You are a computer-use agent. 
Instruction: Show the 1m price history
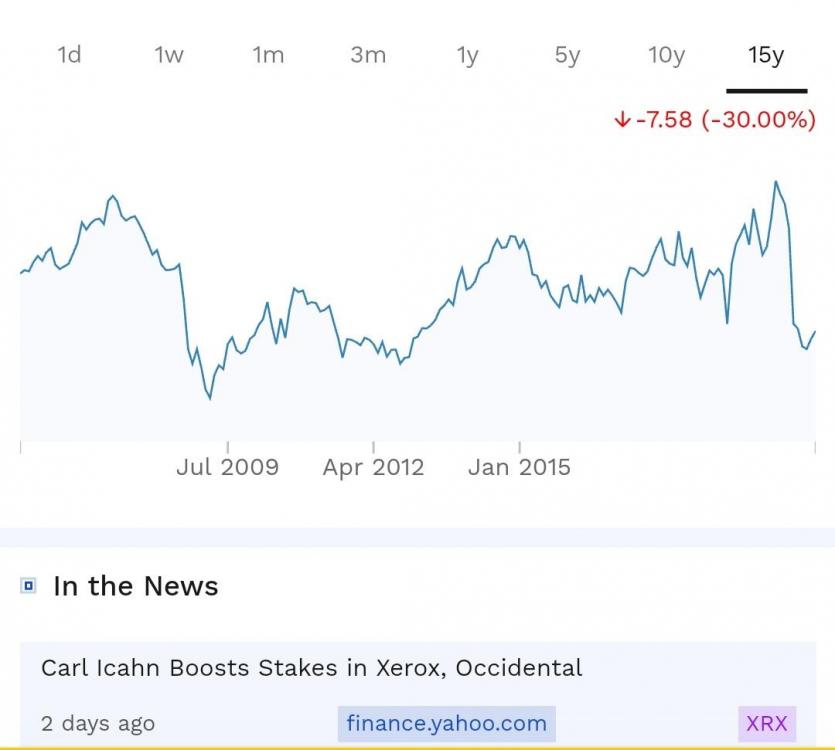coord(268,55)
